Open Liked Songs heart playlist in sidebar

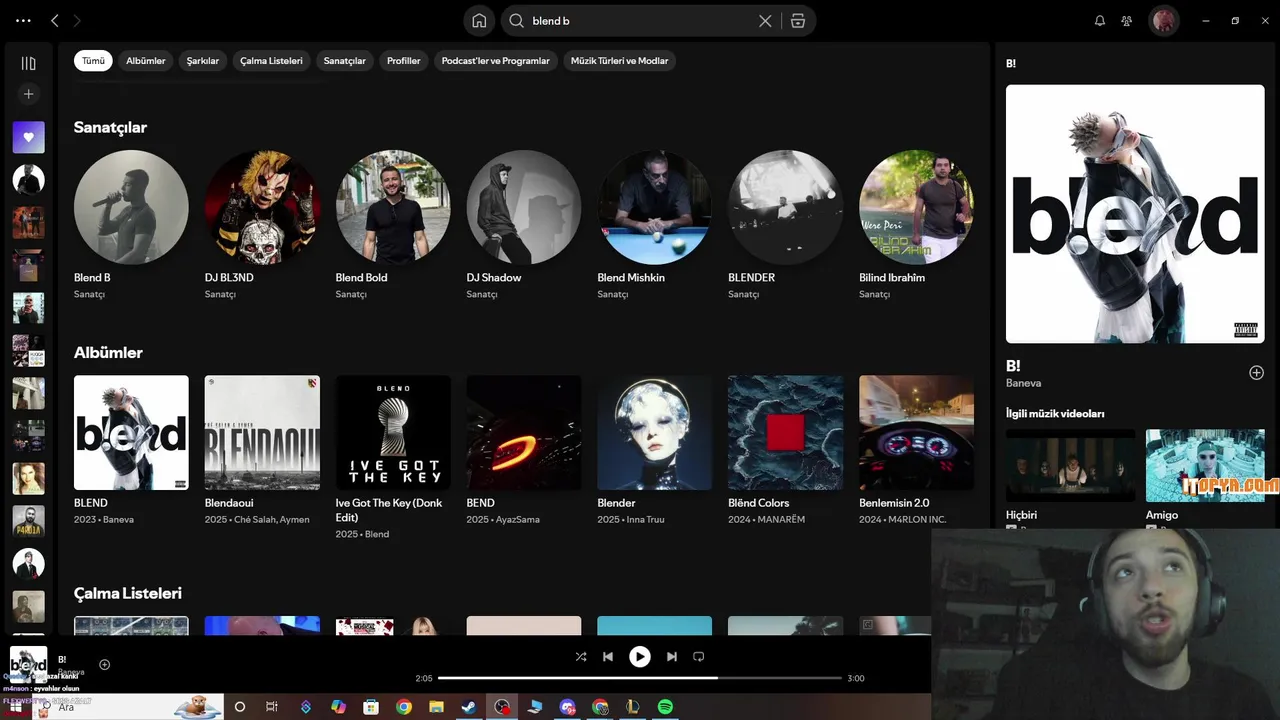pyautogui.click(x=28, y=137)
